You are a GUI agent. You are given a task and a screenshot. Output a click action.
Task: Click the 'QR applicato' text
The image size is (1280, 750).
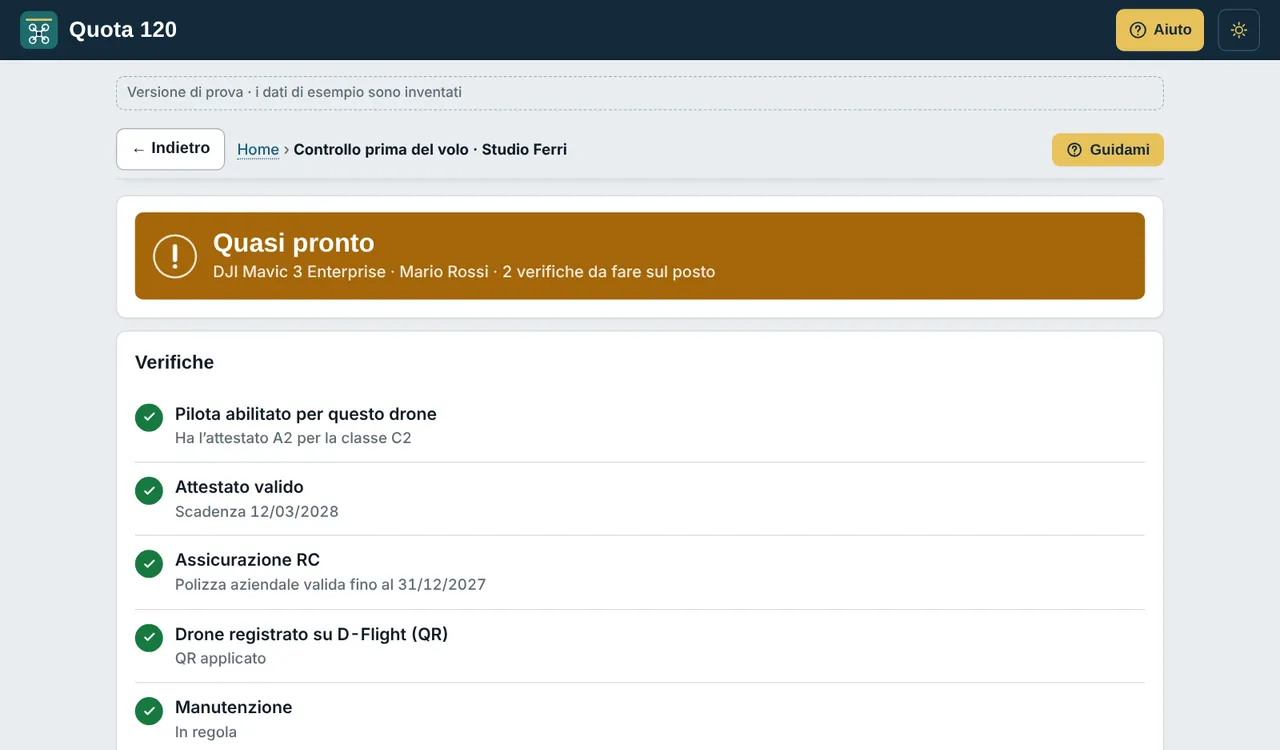221,659
